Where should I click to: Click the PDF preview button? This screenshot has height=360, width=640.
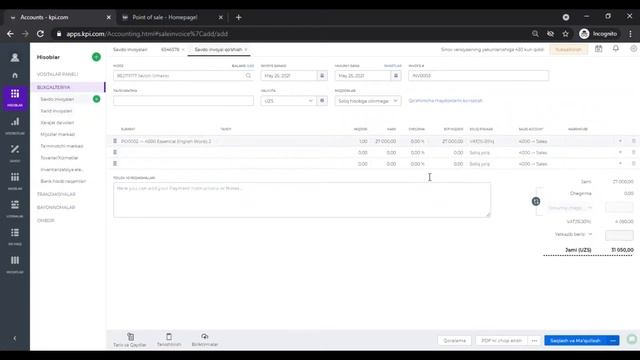point(502,340)
